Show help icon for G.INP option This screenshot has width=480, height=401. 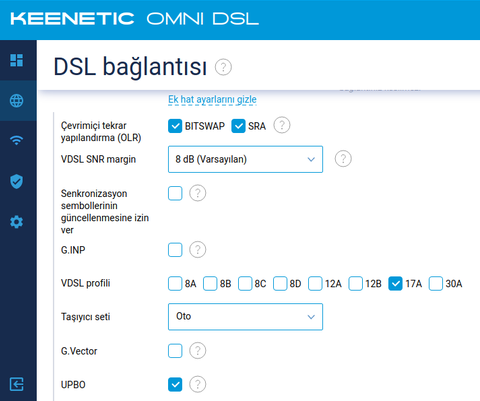click(x=198, y=249)
